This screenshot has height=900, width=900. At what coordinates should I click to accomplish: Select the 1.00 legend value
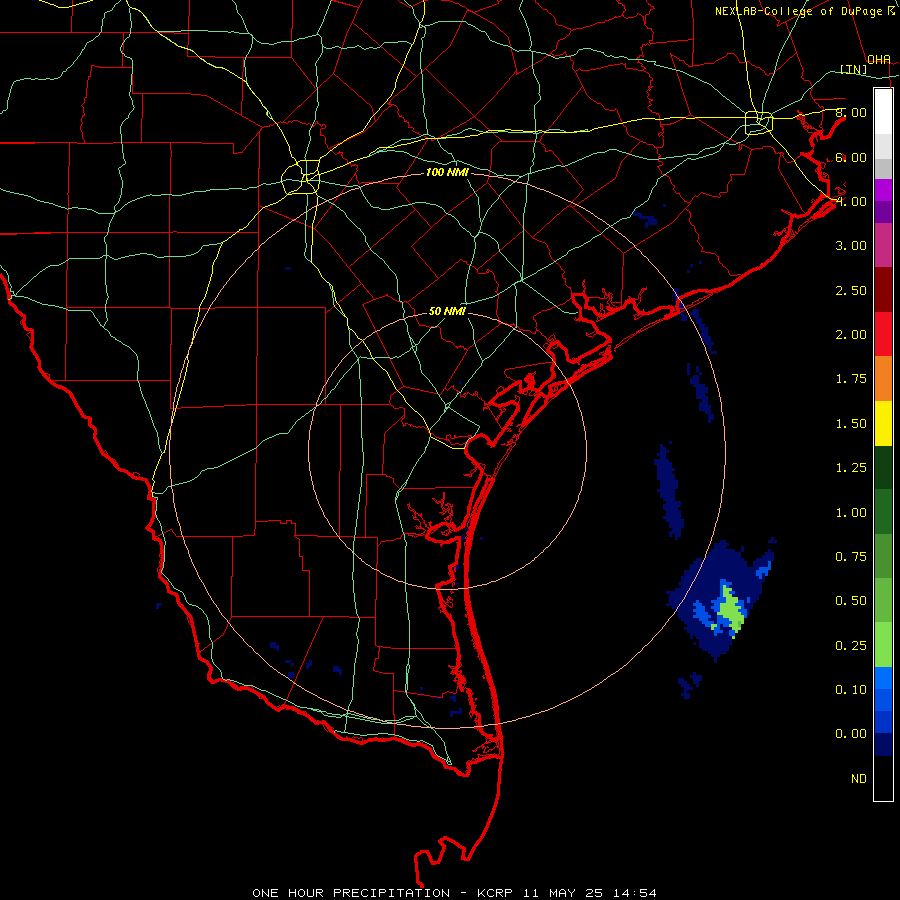851,513
